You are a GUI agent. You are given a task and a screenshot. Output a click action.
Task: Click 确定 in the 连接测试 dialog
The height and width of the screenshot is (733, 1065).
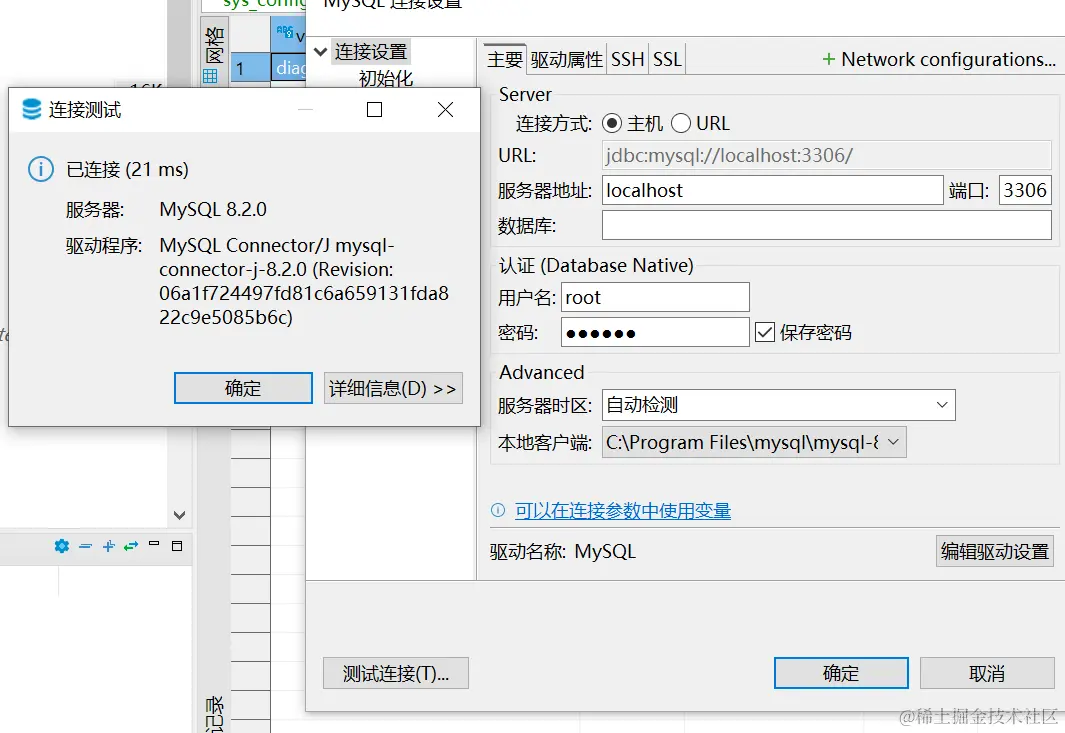(x=243, y=388)
